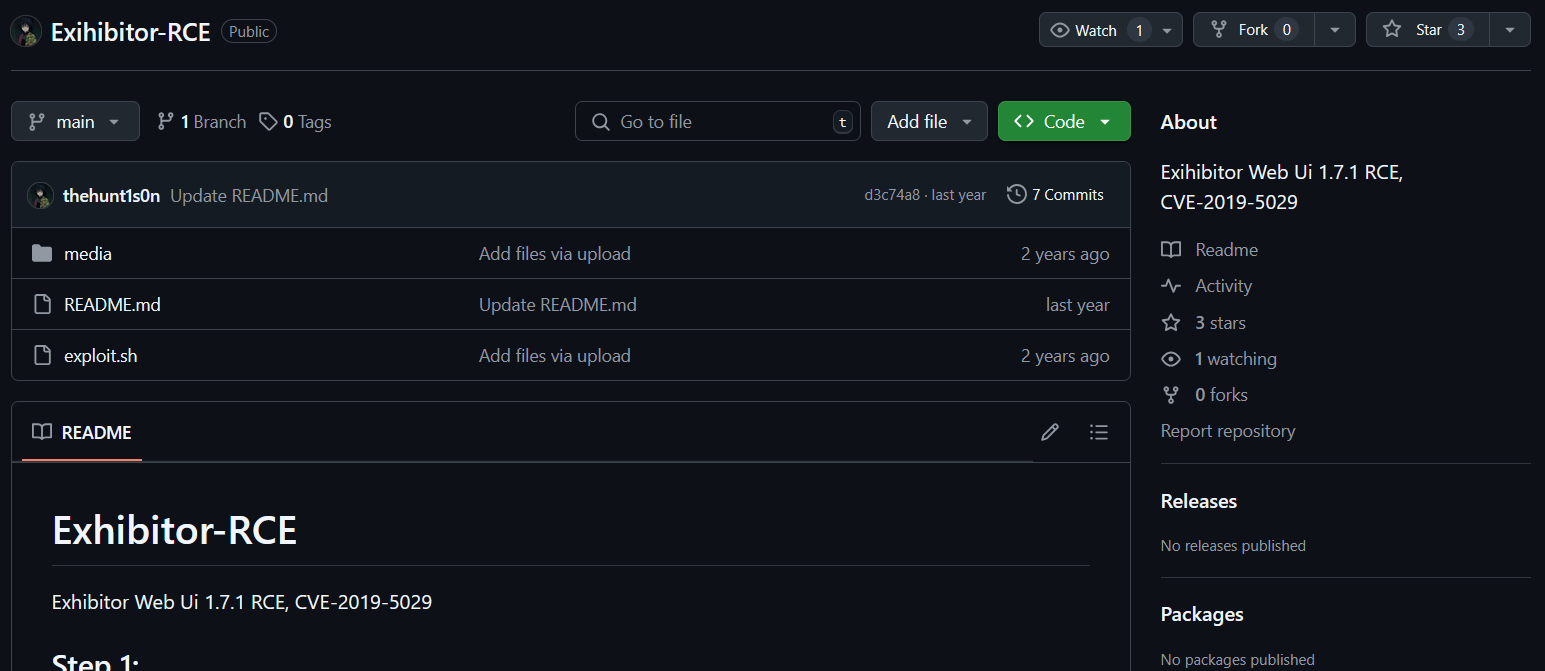Click the description text under About
1545x671 pixels.
pos(1282,187)
